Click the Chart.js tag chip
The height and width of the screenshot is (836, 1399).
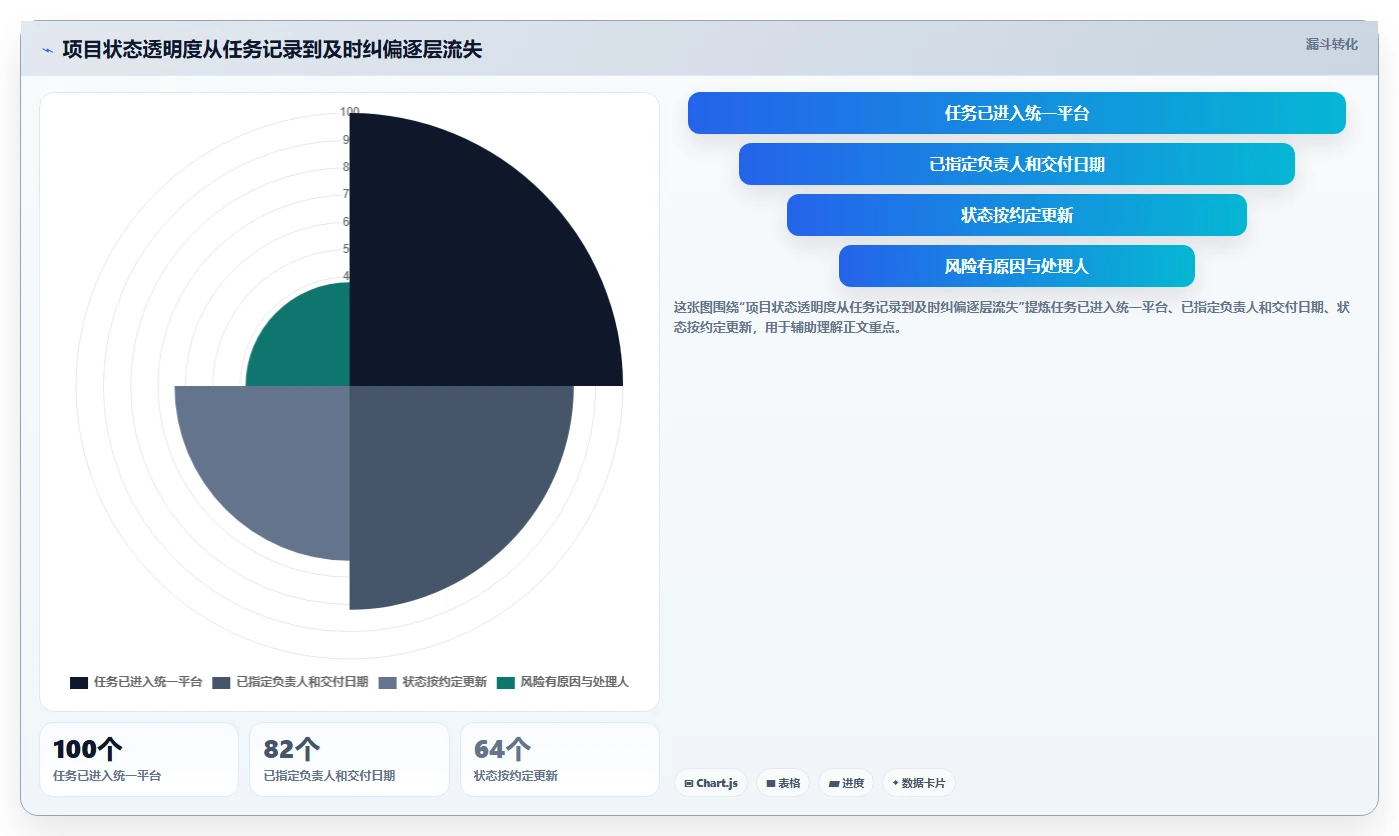click(711, 783)
